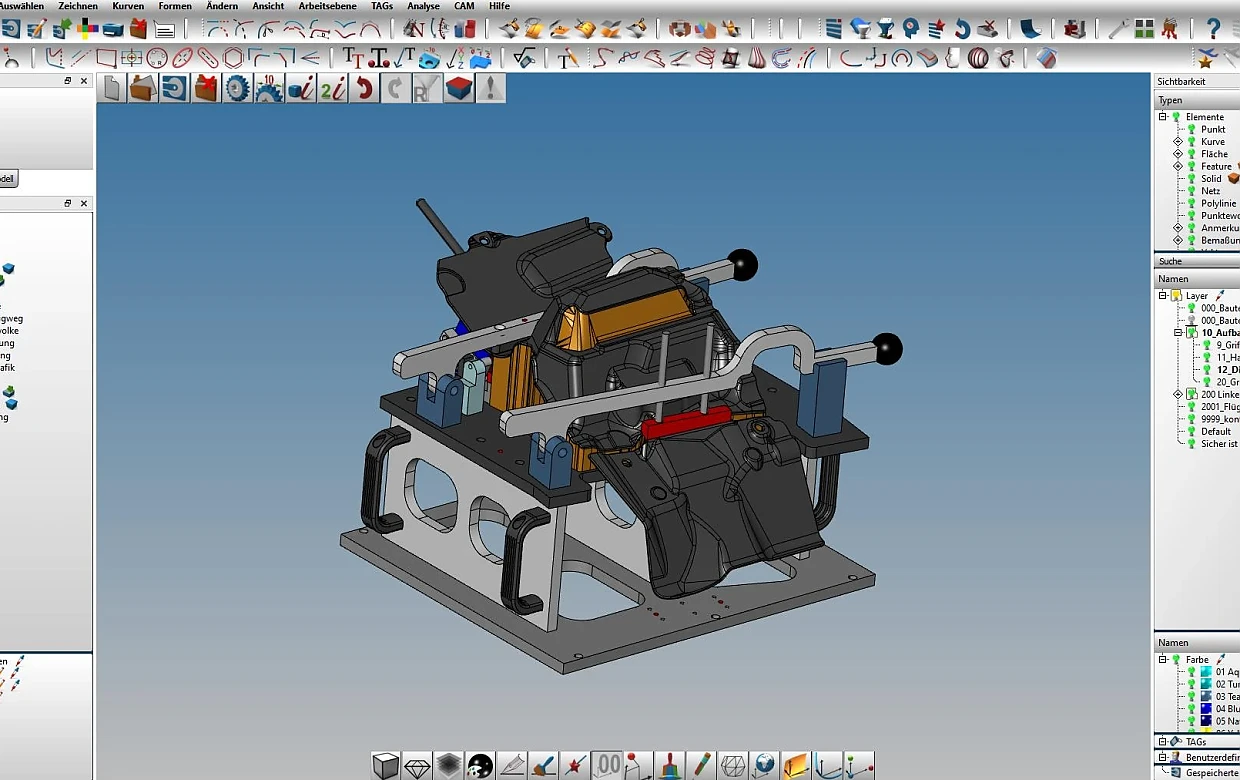
Task: Click the gear wheel icon in the viewport toolbar
Action: 237,89
